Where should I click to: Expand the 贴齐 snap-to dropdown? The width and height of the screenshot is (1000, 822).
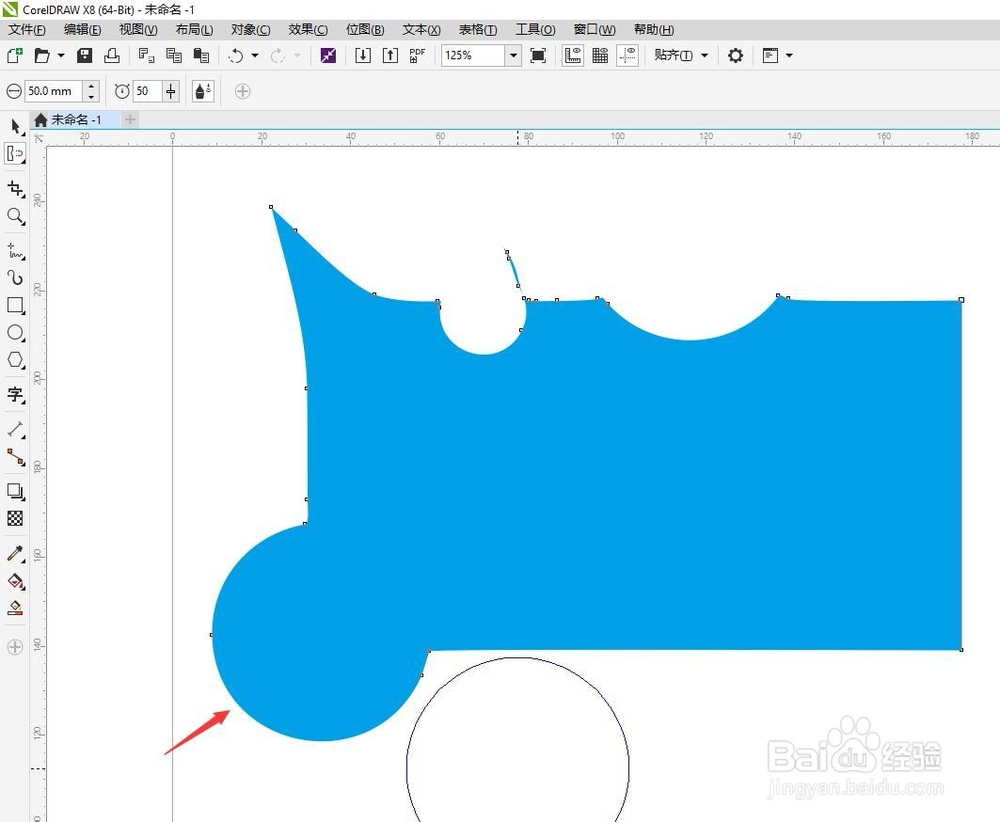(705, 55)
